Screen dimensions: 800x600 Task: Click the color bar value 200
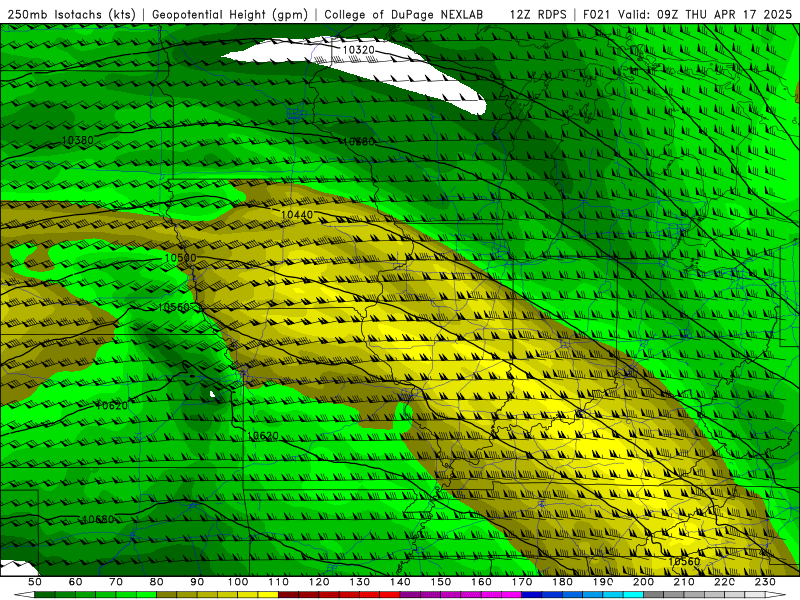[x=643, y=582]
